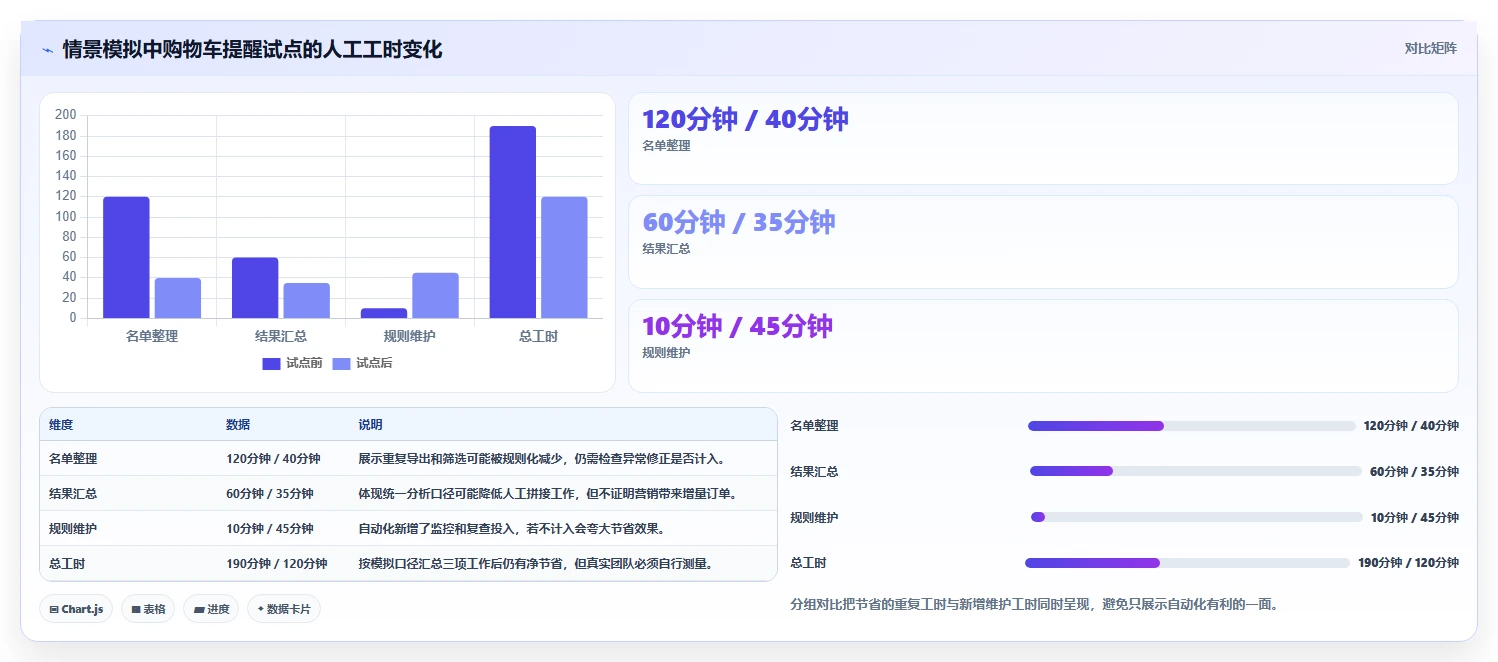Image resolution: width=1498 pixels, height=662 pixels.
Task: Click the 试点后 legend color box
Action: click(x=342, y=363)
